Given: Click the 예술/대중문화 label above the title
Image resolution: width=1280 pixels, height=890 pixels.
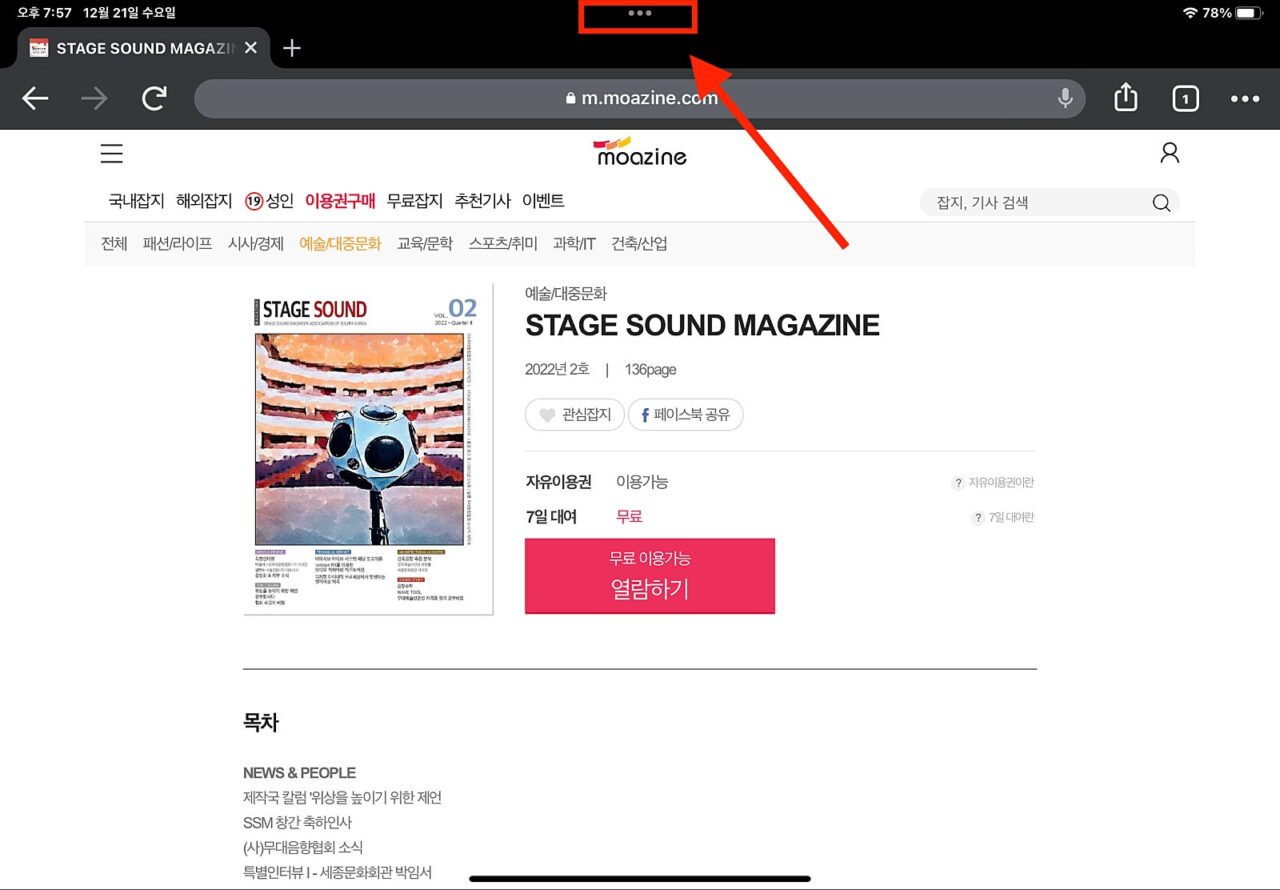Looking at the screenshot, I should (x=566, y=294).
